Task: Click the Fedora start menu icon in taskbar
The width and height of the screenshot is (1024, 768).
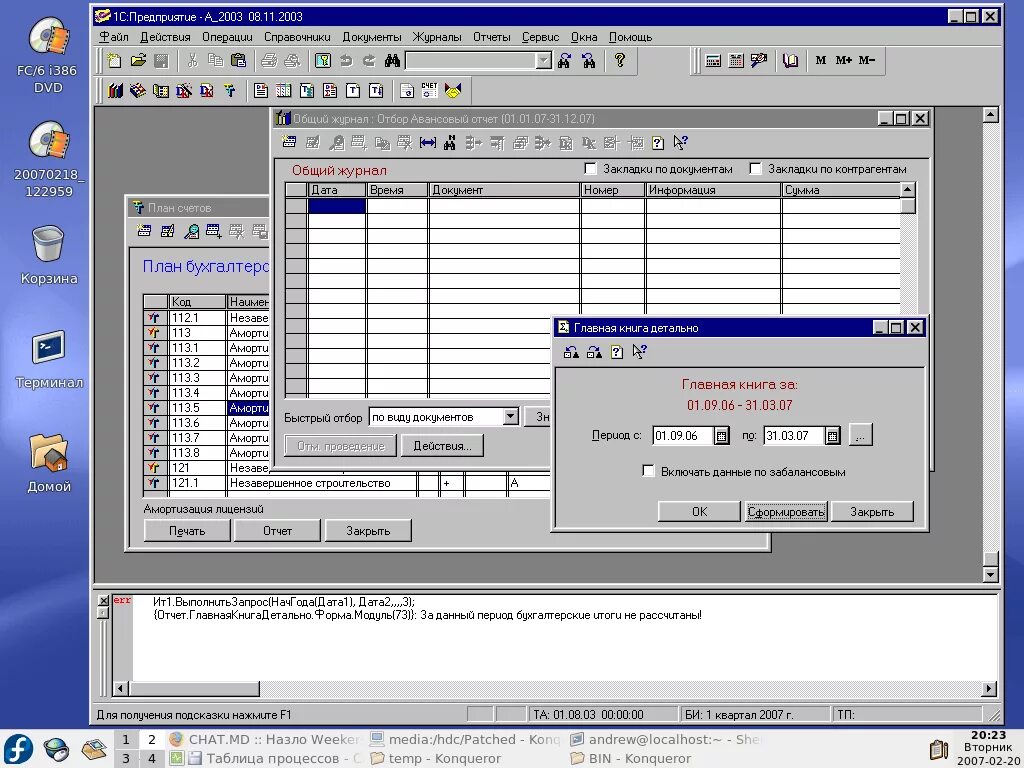Action: (x=18, y=748)
